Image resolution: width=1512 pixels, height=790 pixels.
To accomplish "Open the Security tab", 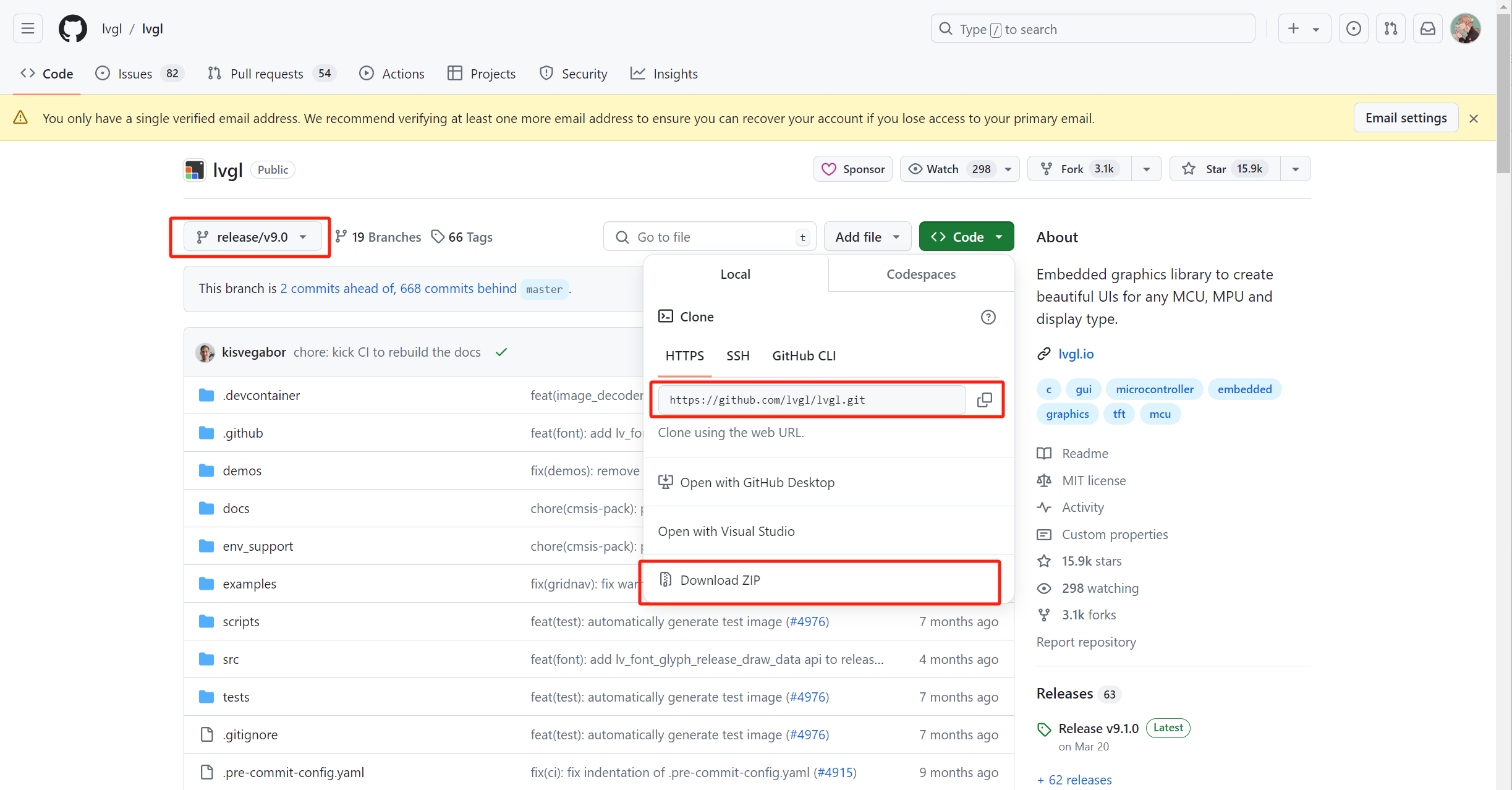I will pyautogui.click(x=574, y=74).
